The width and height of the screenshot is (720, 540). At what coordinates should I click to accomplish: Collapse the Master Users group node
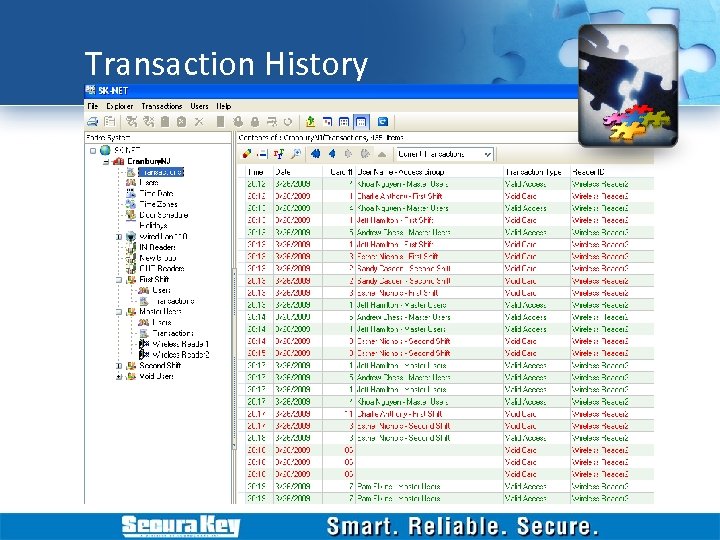point(118,312)
